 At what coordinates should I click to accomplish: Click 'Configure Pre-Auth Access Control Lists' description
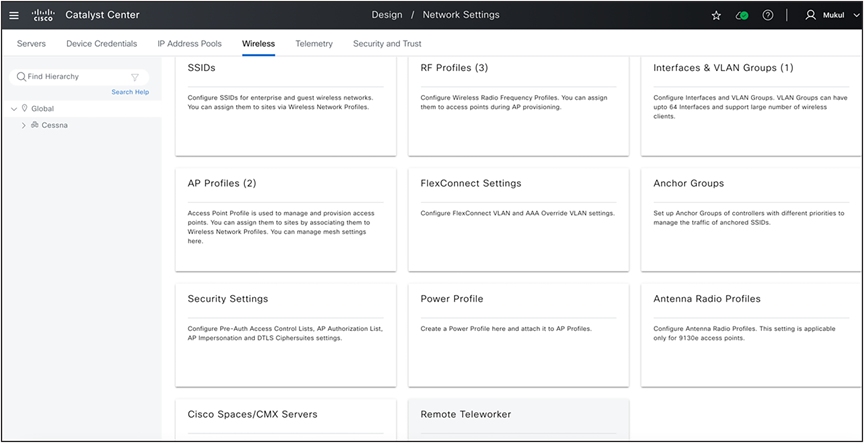click(x=285, y=333)
